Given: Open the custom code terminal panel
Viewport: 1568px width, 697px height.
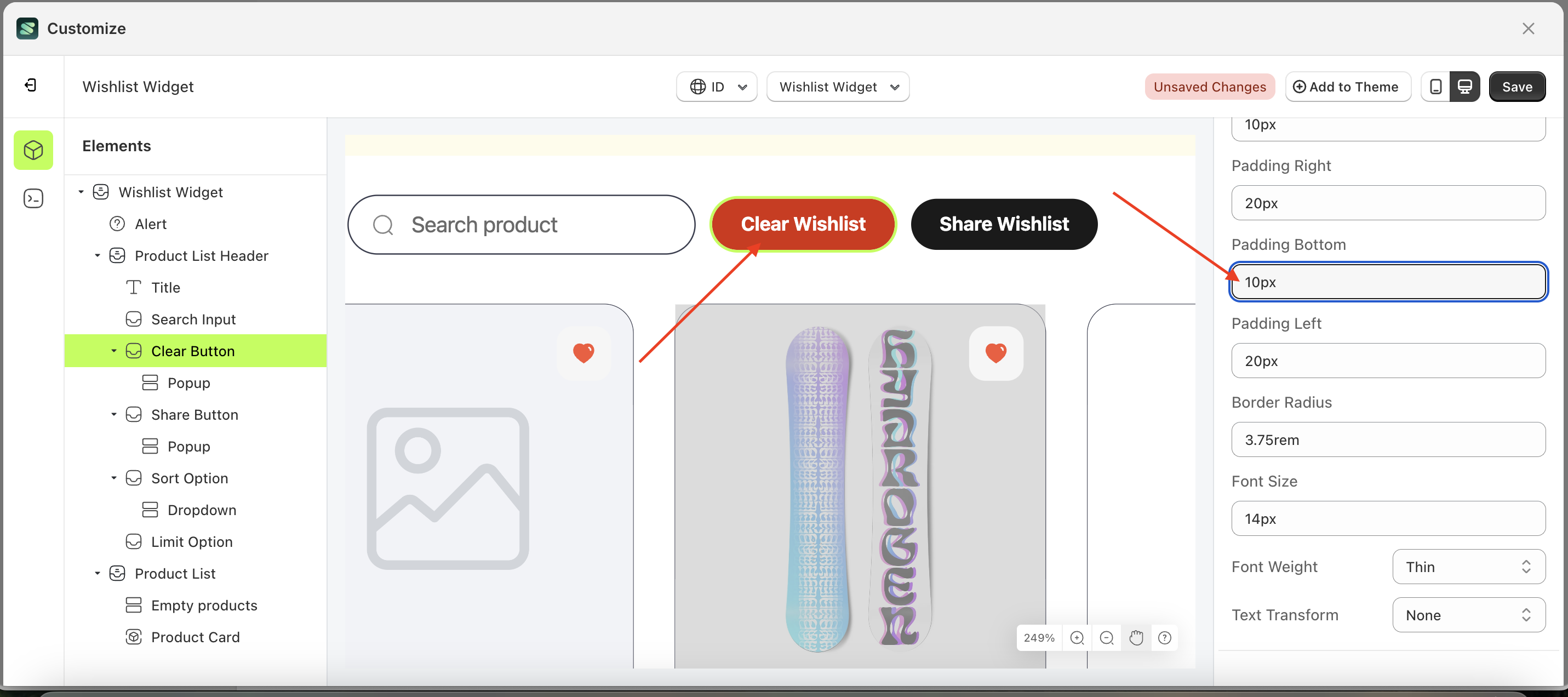Looking at the screenshot, I should coord(33,198).
